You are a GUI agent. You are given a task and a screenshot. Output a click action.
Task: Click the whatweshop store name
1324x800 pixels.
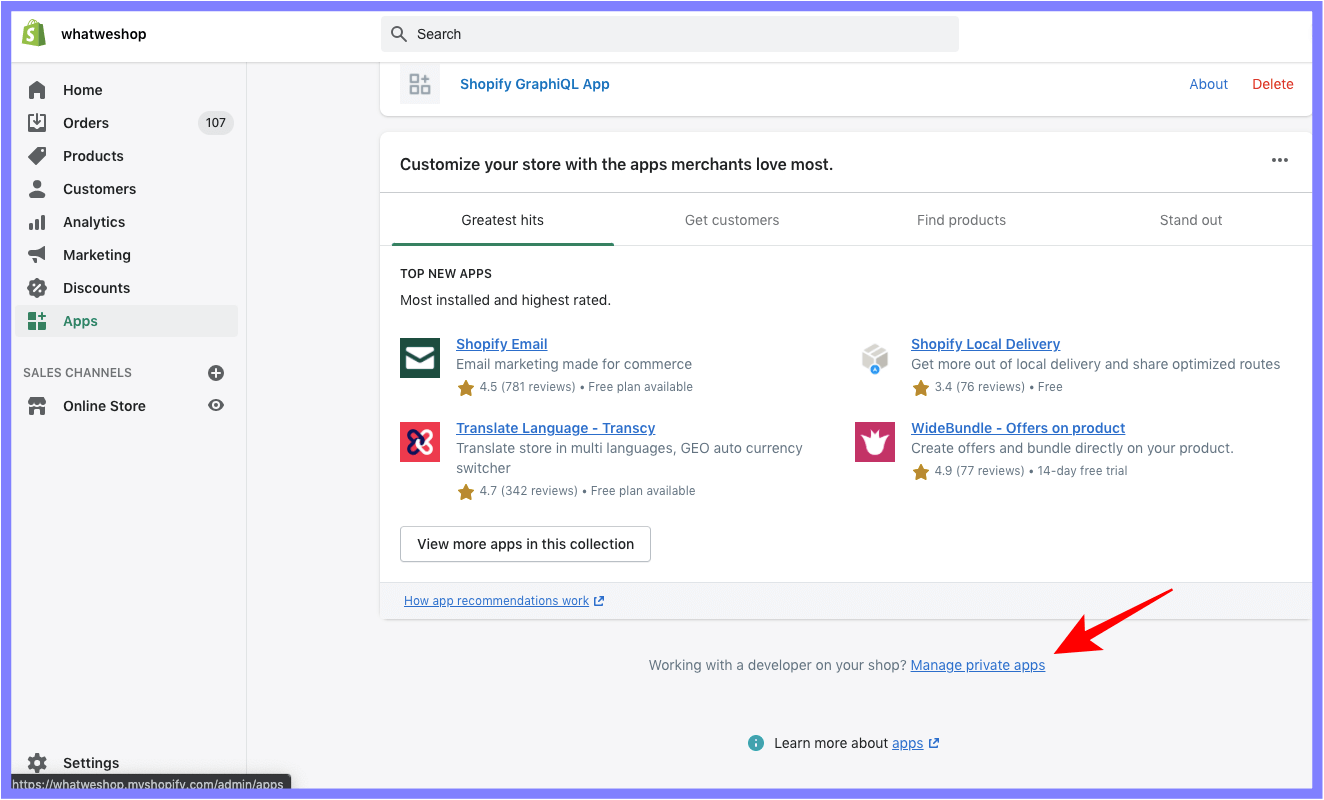[x=104, y=34]
